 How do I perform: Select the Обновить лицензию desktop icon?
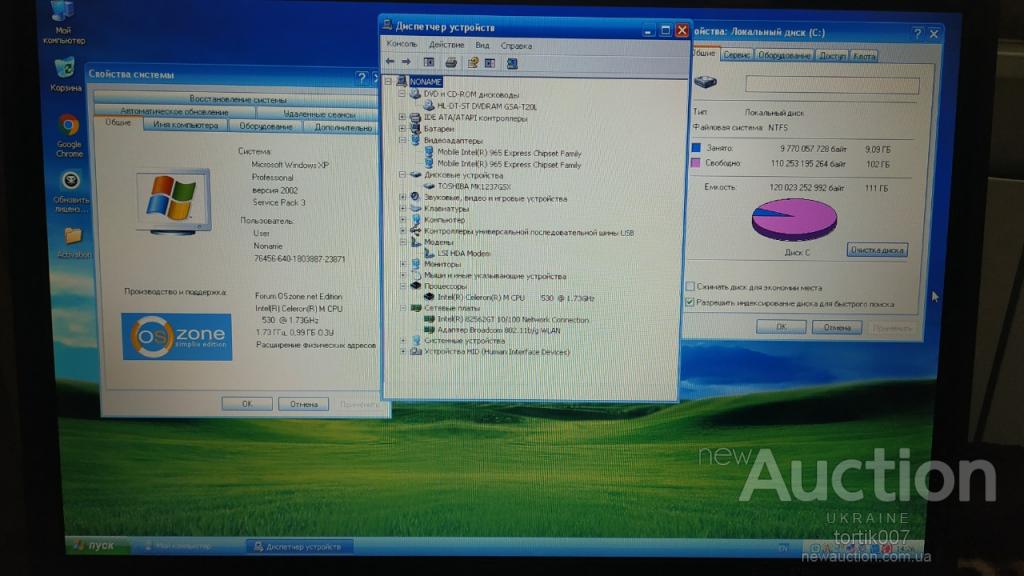tap(71, 192)
